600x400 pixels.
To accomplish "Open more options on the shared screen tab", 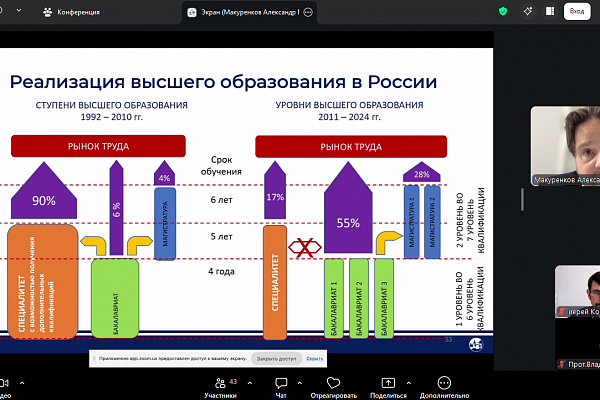I will (x=308, y=12).
